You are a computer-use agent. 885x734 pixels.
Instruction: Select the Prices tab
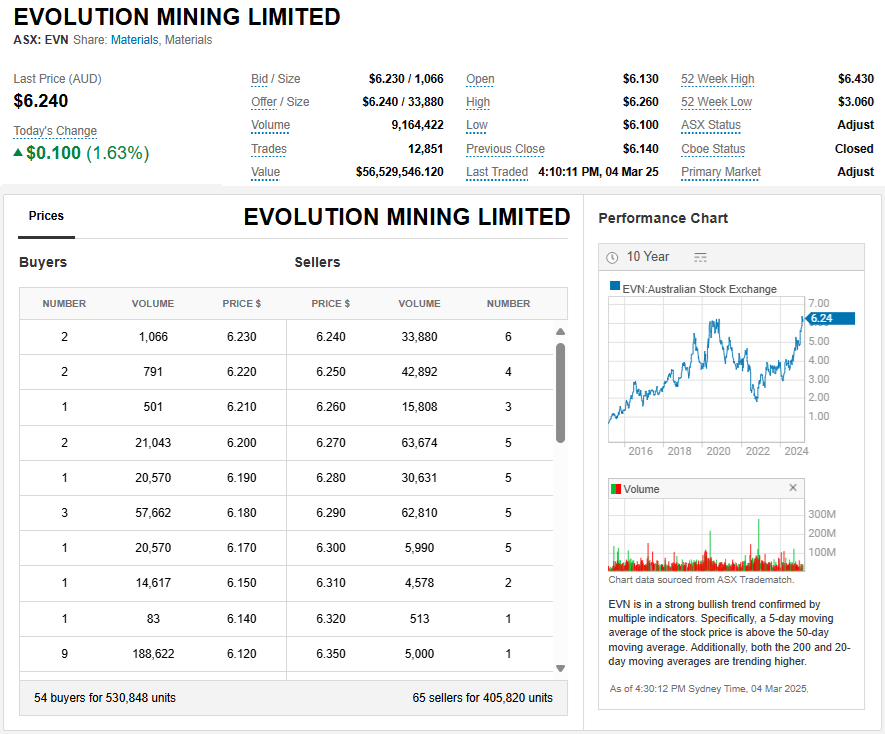click(x=46, y=216)
